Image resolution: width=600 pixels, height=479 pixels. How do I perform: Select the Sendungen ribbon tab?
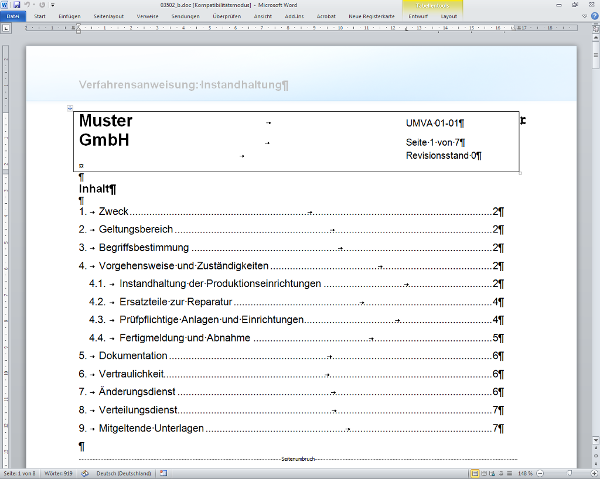[x=184, y=16]
